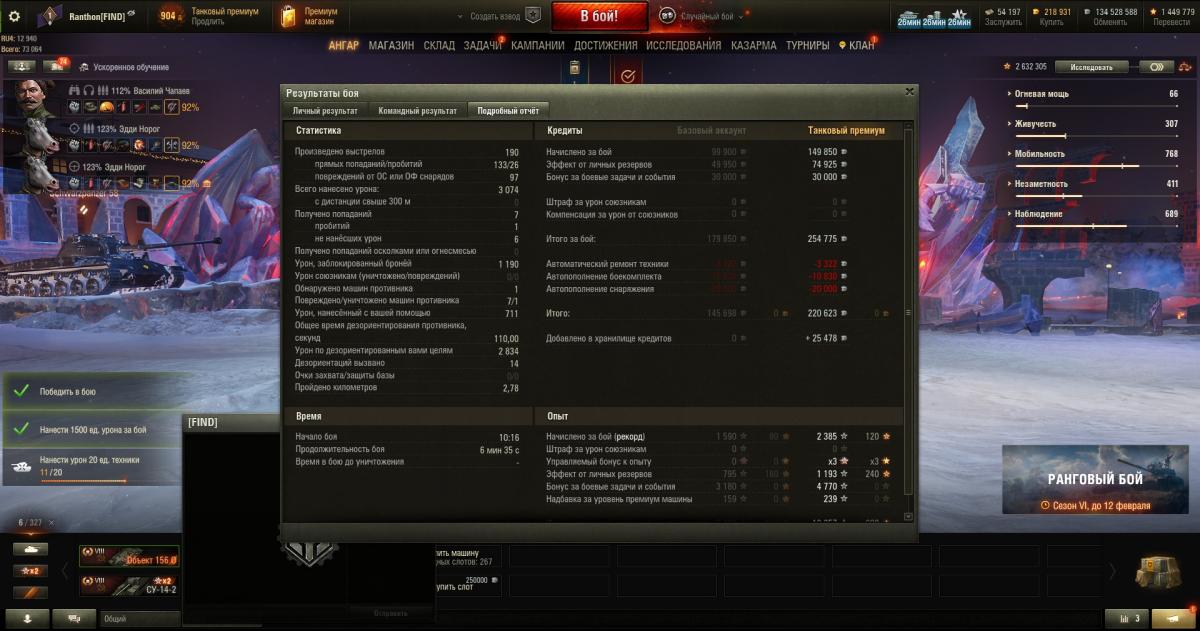Viewport: 1200px width, 631px height.
Task: Expand the Огневая мощь parameter section
Action: click(x=1096, y=94)
